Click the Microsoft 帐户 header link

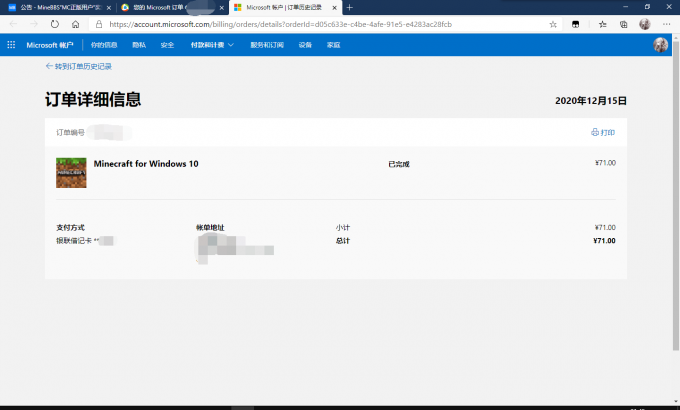(x=50, y=45)
